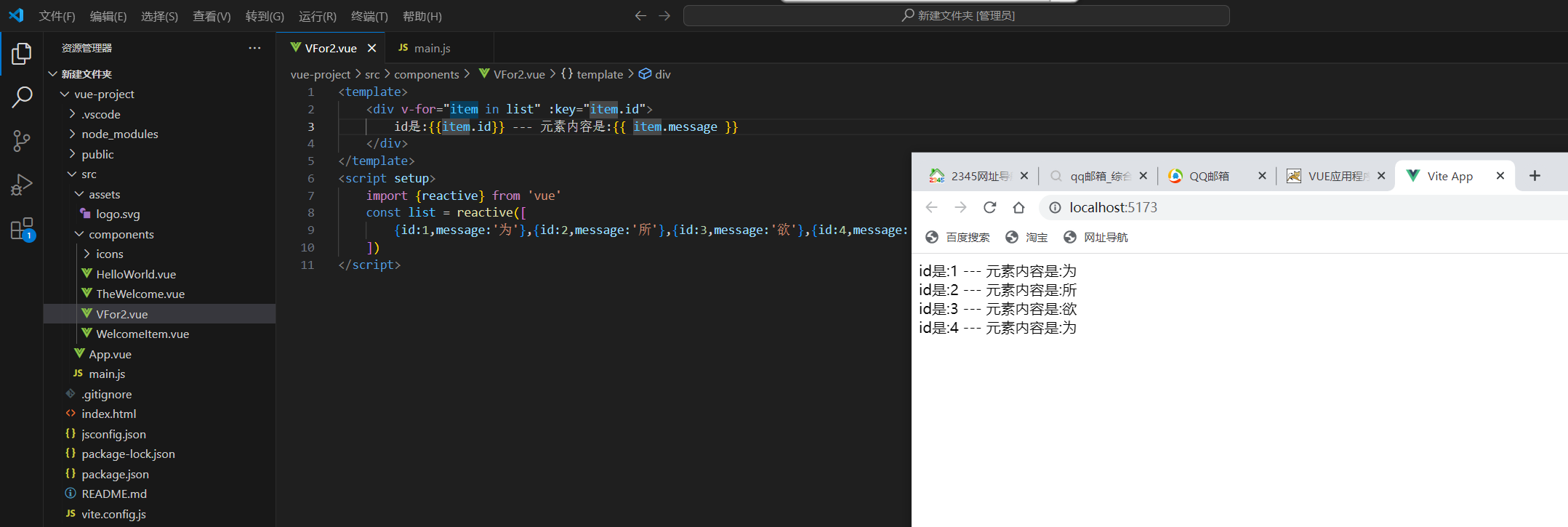The height and width of the screenshot is (527, 1568).
Task: Click the vue-project breadcrumb segment
Action: coord(321,74)
